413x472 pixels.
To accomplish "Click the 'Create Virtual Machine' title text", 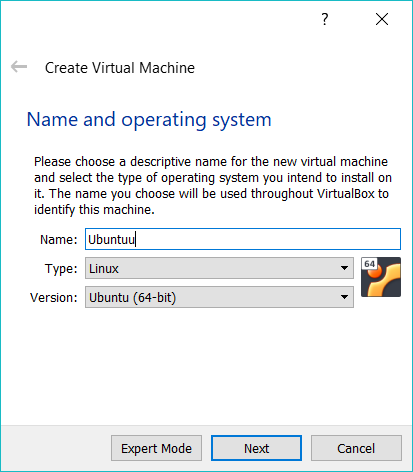I will point(120,68).
